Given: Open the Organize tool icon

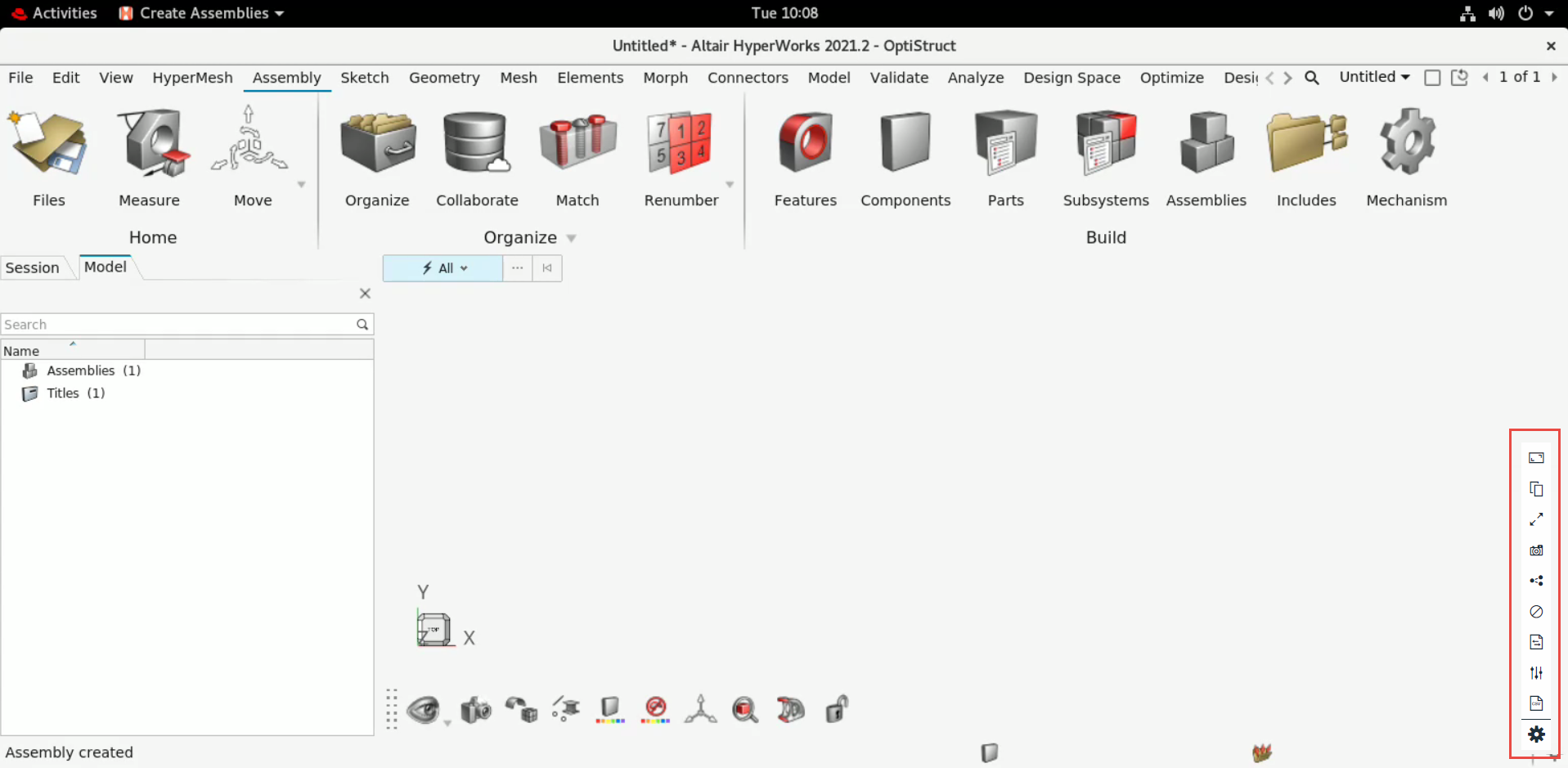Looking at the screenshot, I should [378, 143].
